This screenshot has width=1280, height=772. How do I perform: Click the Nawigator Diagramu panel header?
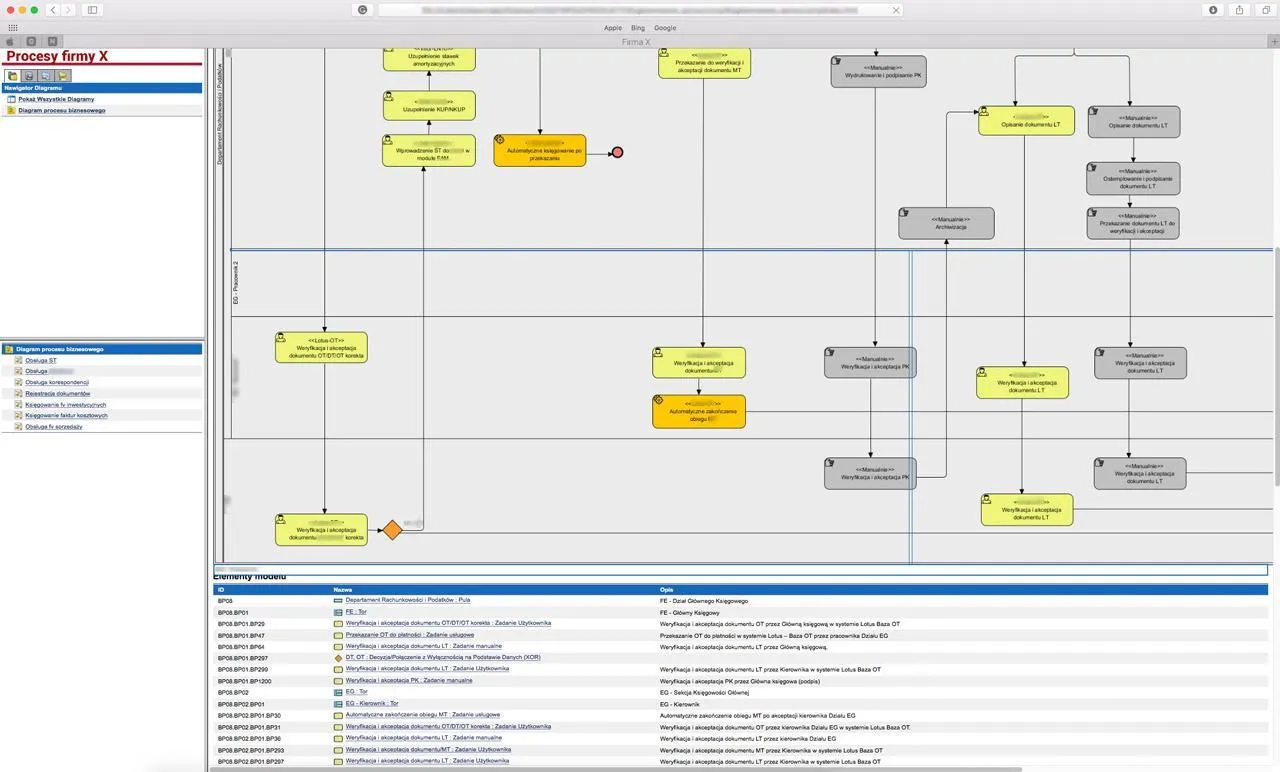tap(102, 88)
